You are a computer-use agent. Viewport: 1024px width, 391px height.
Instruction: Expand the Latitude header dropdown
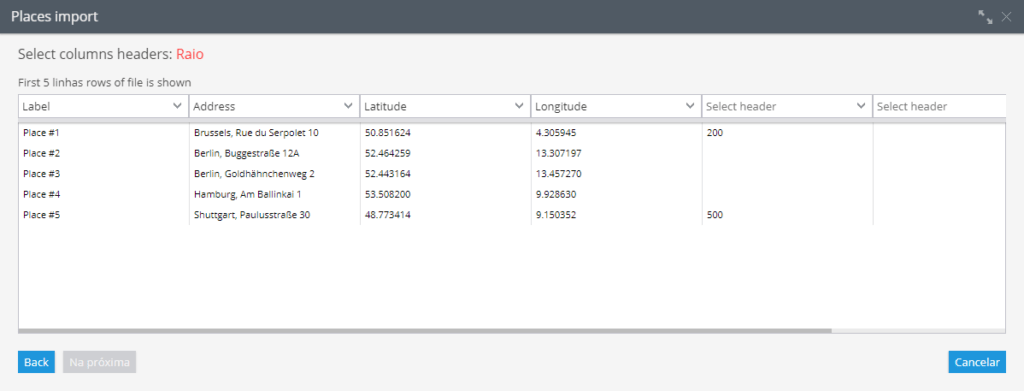pos(445,106)
